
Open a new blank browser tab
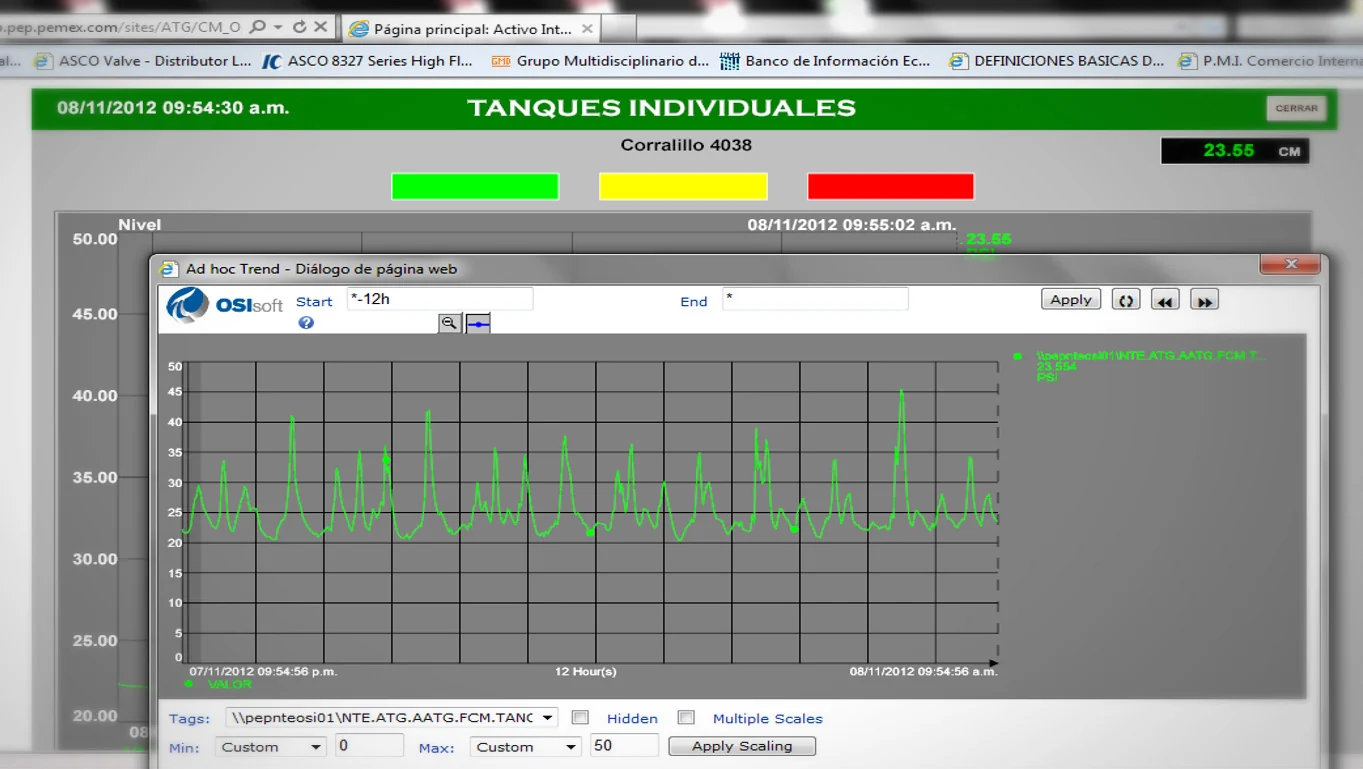[619, 29]
